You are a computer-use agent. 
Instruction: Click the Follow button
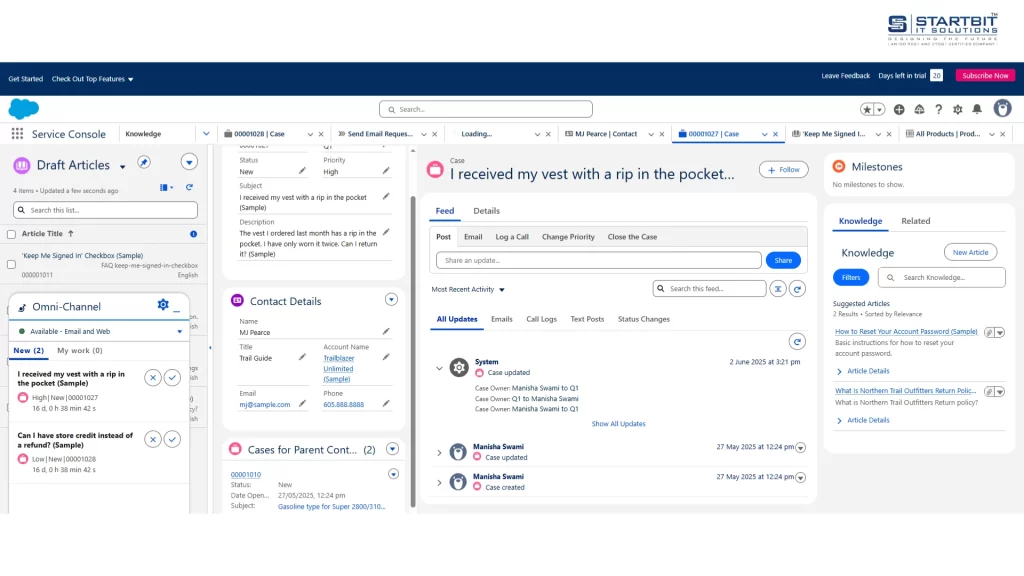point(784,170)
